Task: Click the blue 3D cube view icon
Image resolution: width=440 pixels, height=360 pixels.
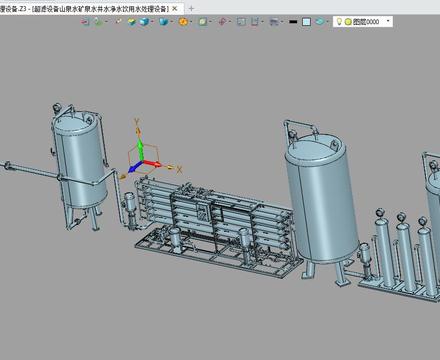Action: pyautogui.click(x=144, y=22)
